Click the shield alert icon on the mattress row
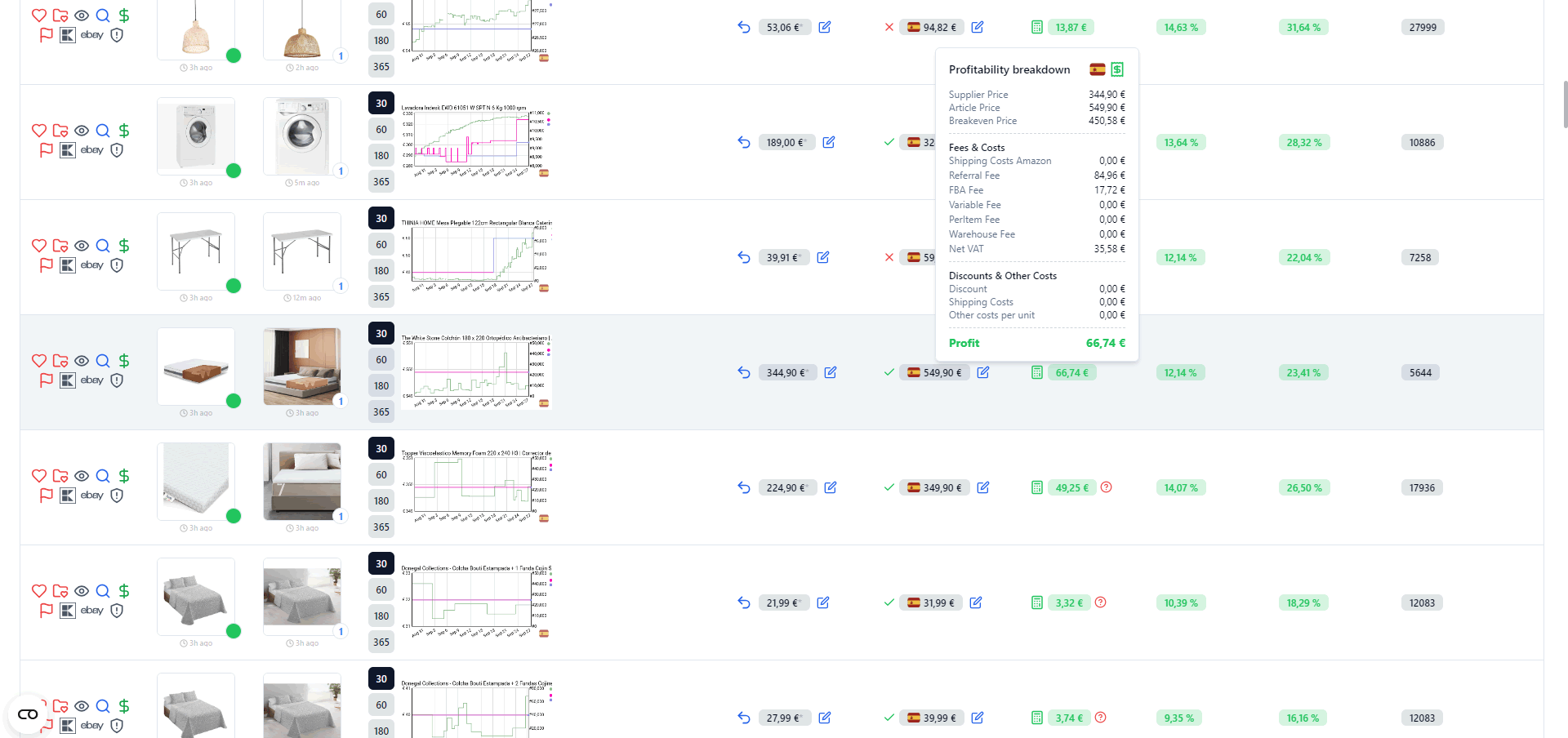 [117, 380]
